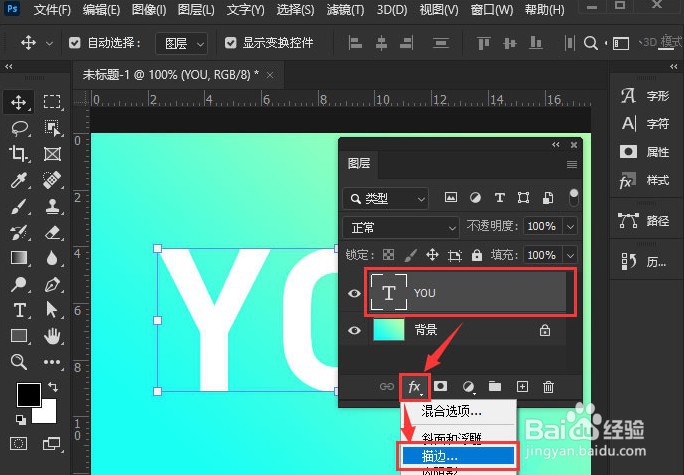Select the Frame tool

pos(52,154)
